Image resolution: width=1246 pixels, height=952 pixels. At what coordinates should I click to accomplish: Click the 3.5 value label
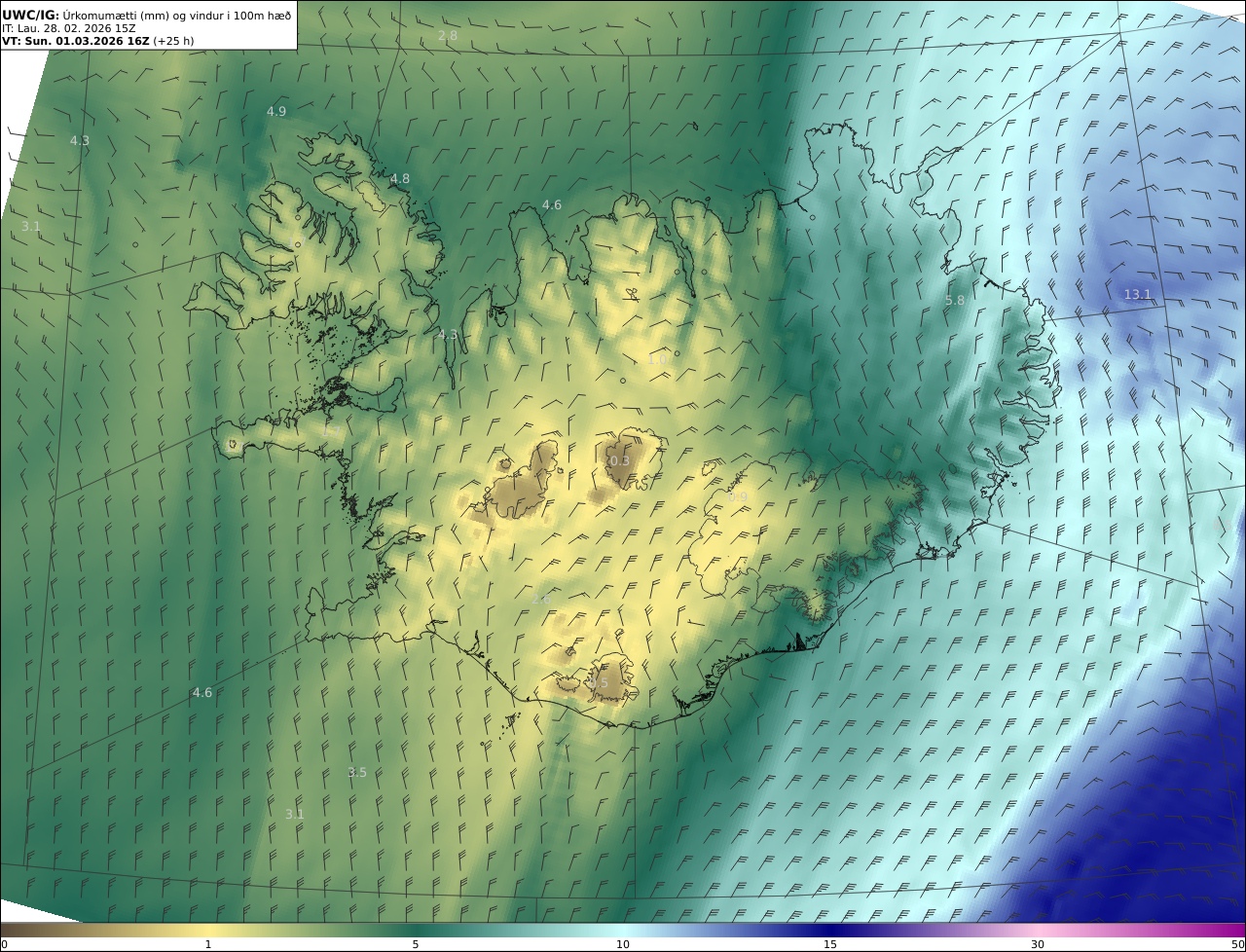coord(357,772)
